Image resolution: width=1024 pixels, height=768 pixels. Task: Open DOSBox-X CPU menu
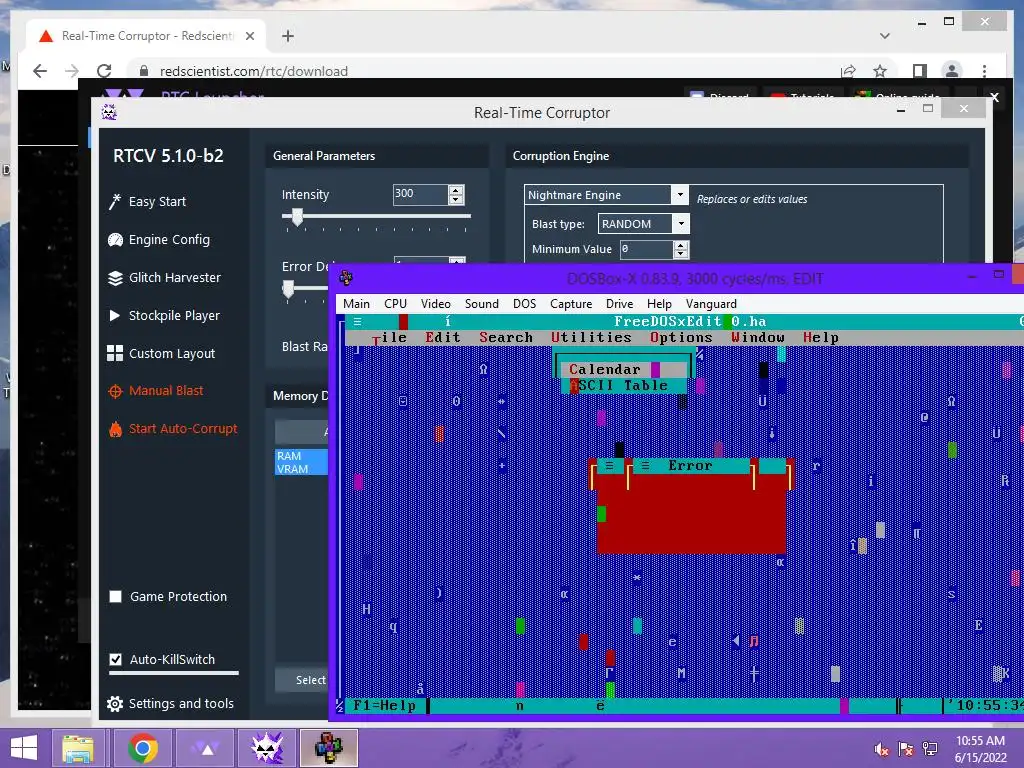pos(395,304)
